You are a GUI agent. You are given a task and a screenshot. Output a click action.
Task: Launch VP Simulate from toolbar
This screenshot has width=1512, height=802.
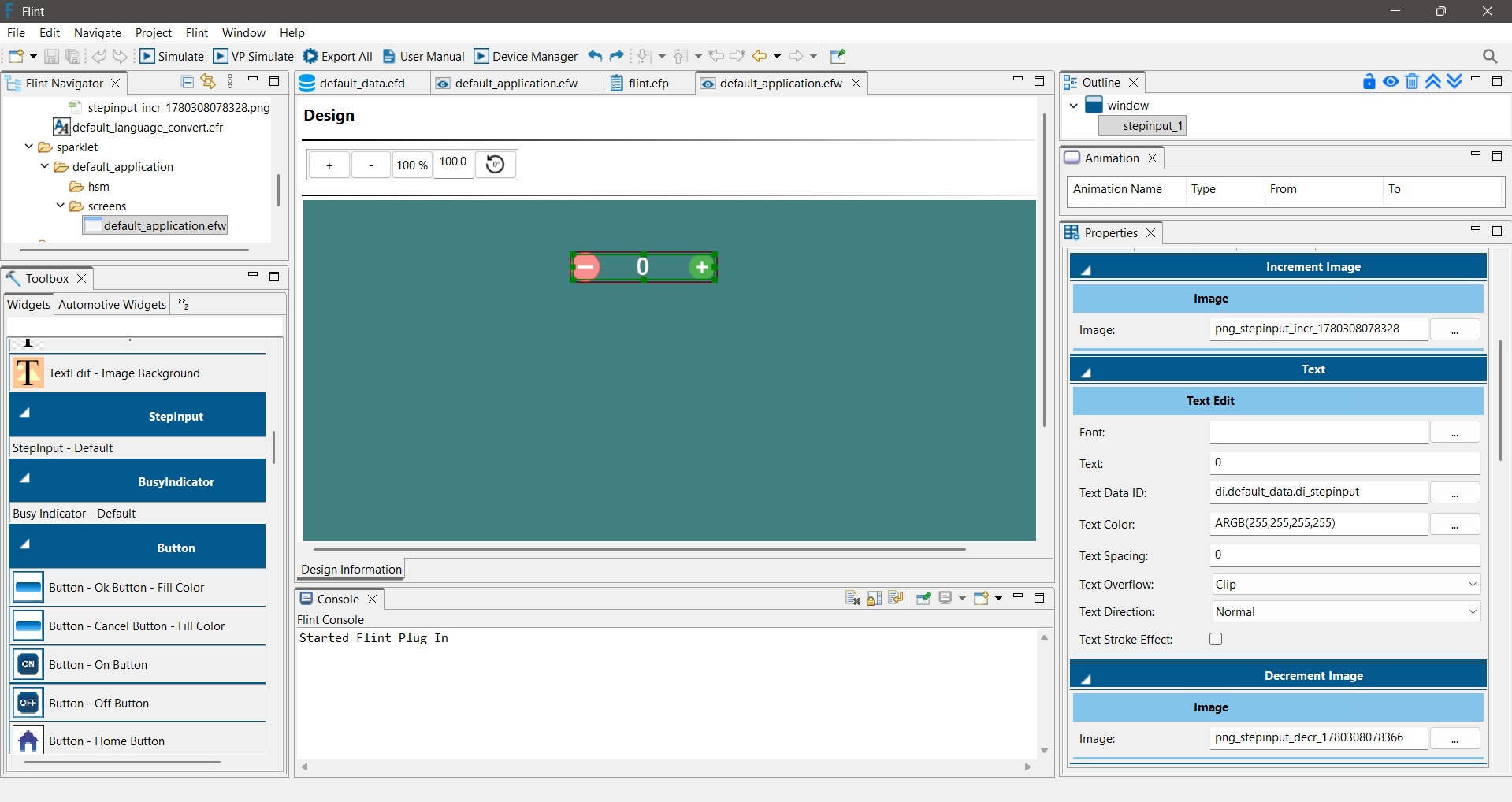coord(254,56)
